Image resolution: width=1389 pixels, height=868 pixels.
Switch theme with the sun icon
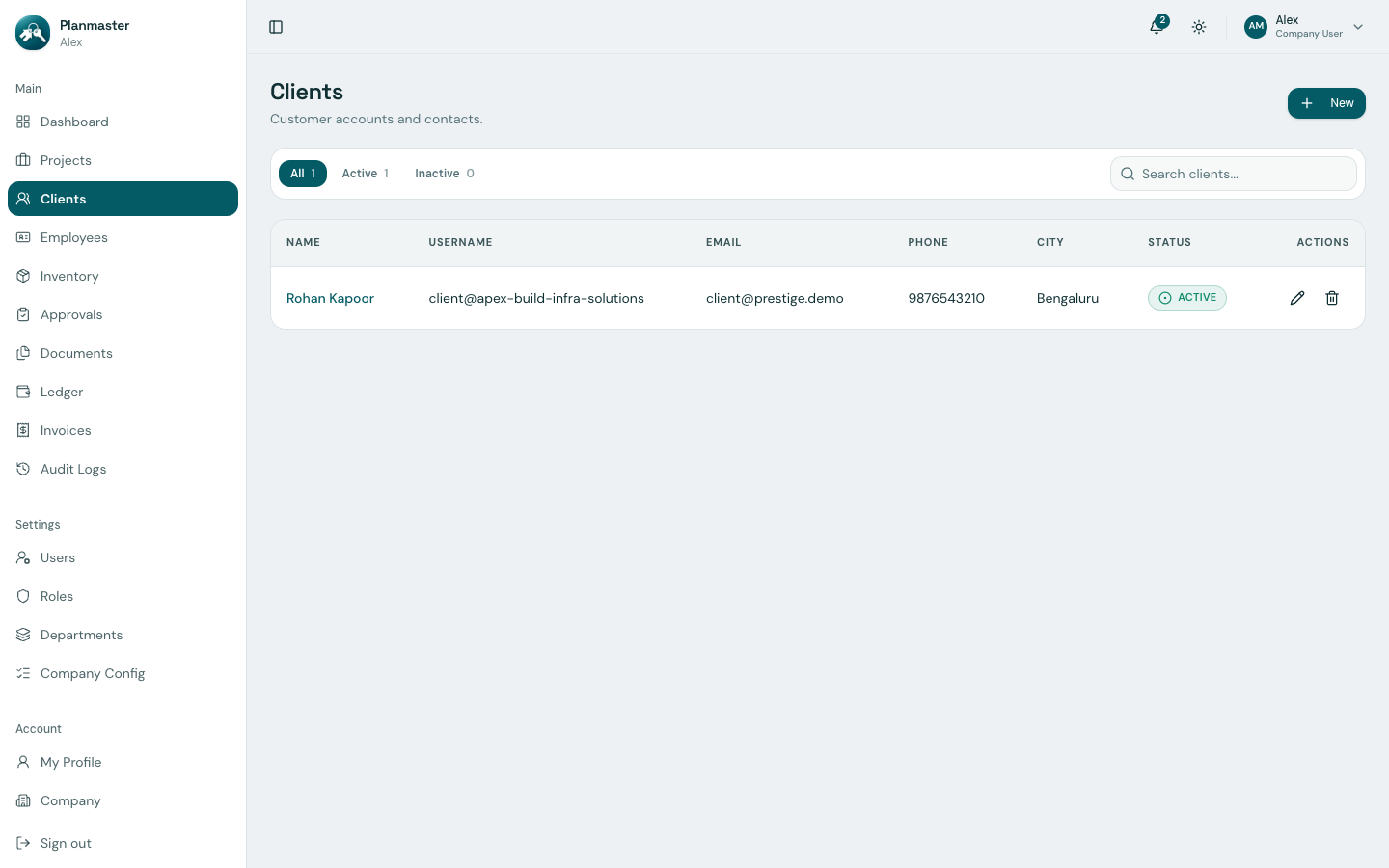(x=1199, y=27)
